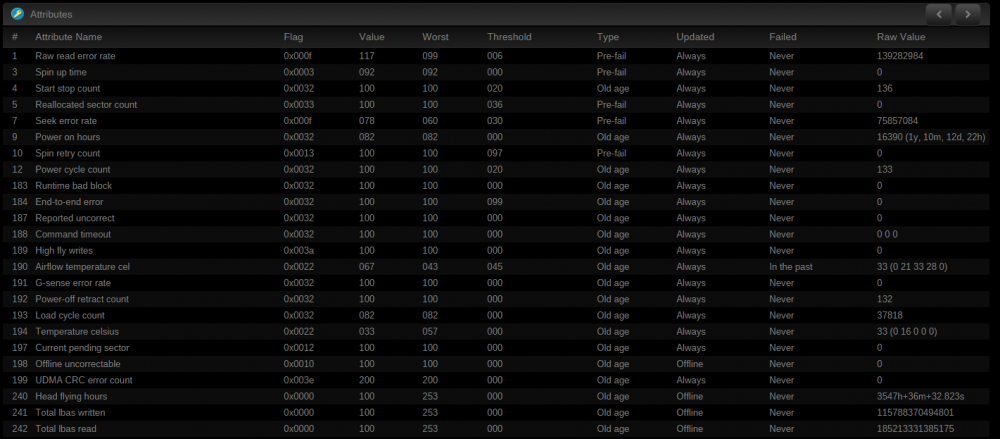Select the End-to-end error row

[496, 202]
